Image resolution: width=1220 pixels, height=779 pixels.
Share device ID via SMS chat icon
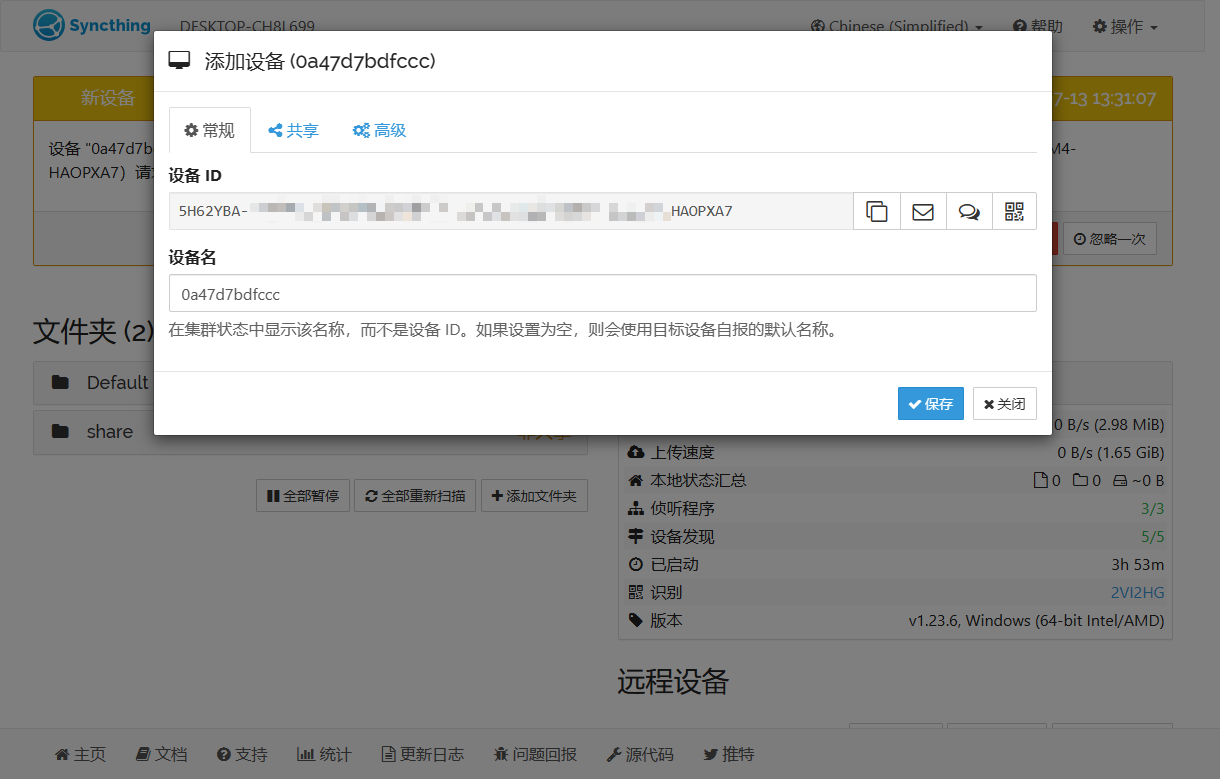(969, 211)
